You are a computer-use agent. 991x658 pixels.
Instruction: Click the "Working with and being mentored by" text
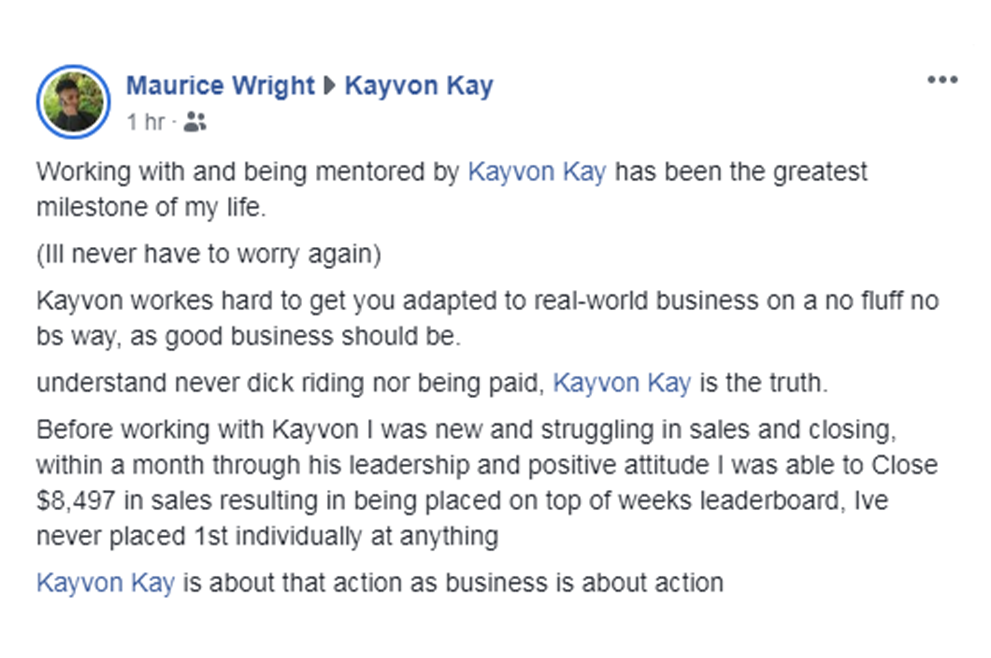248,172
